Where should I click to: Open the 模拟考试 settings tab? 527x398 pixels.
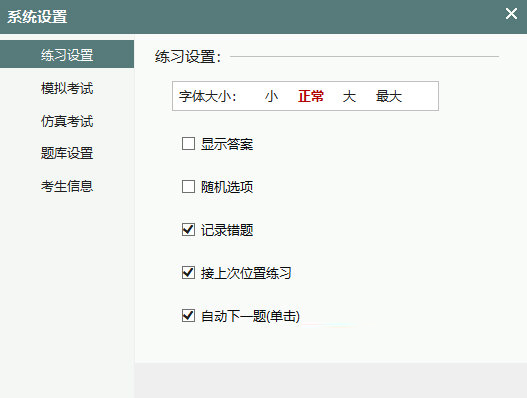67,88
